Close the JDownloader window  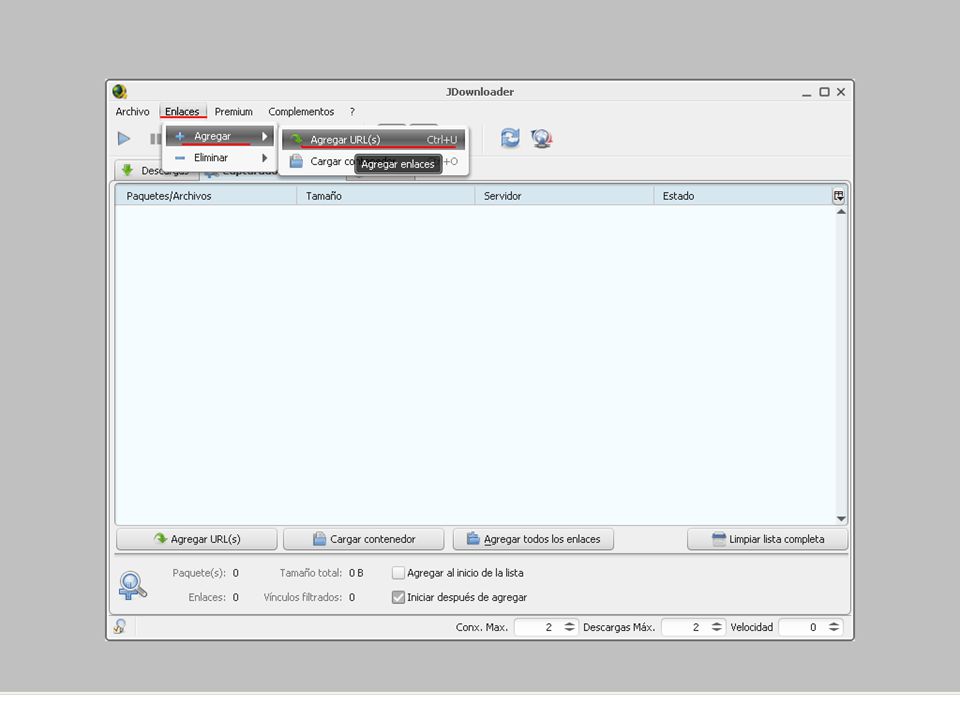tap(841, 92)
